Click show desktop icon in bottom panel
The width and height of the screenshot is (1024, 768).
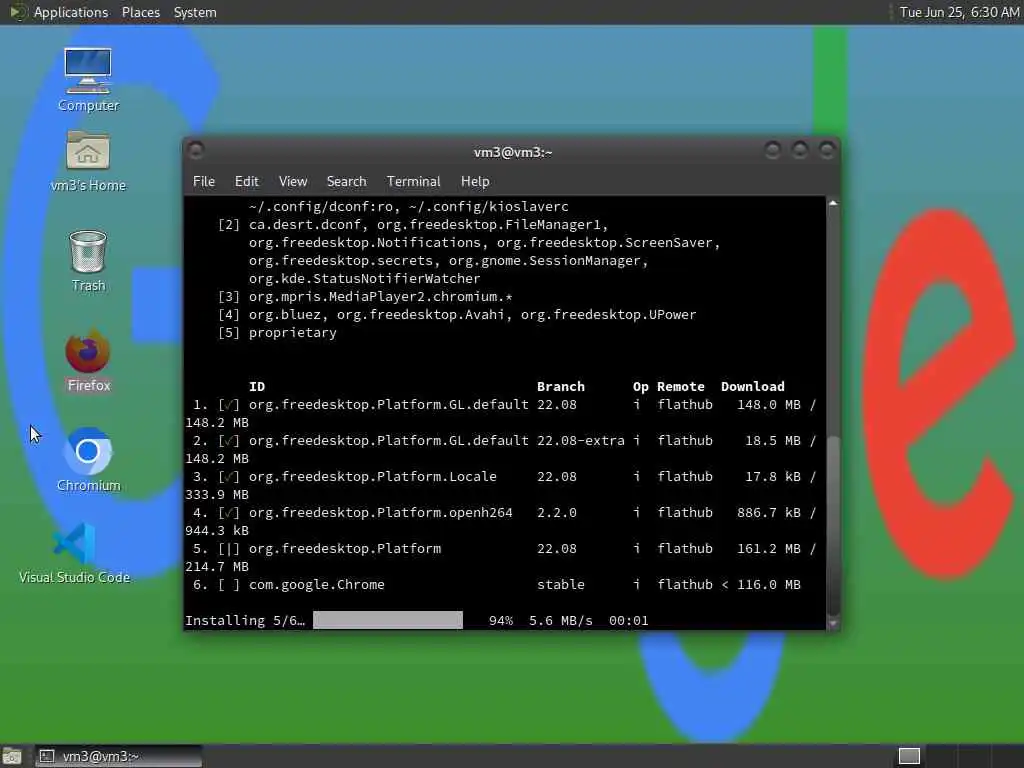click(12, 756)
